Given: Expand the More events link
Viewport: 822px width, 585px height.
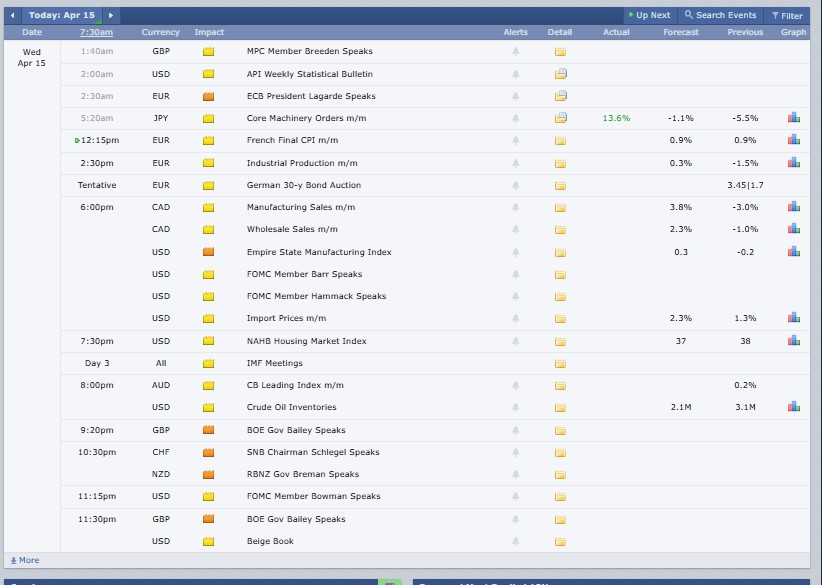Looking at the screenshot, I should click(25, 560).
